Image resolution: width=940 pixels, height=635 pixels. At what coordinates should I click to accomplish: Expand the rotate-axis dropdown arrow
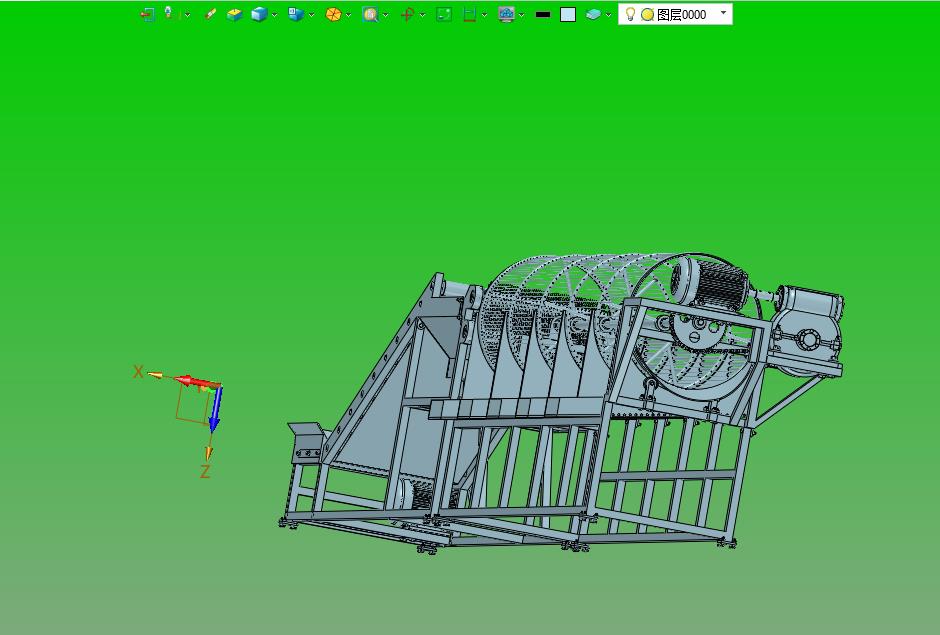(x=423, y=15)
